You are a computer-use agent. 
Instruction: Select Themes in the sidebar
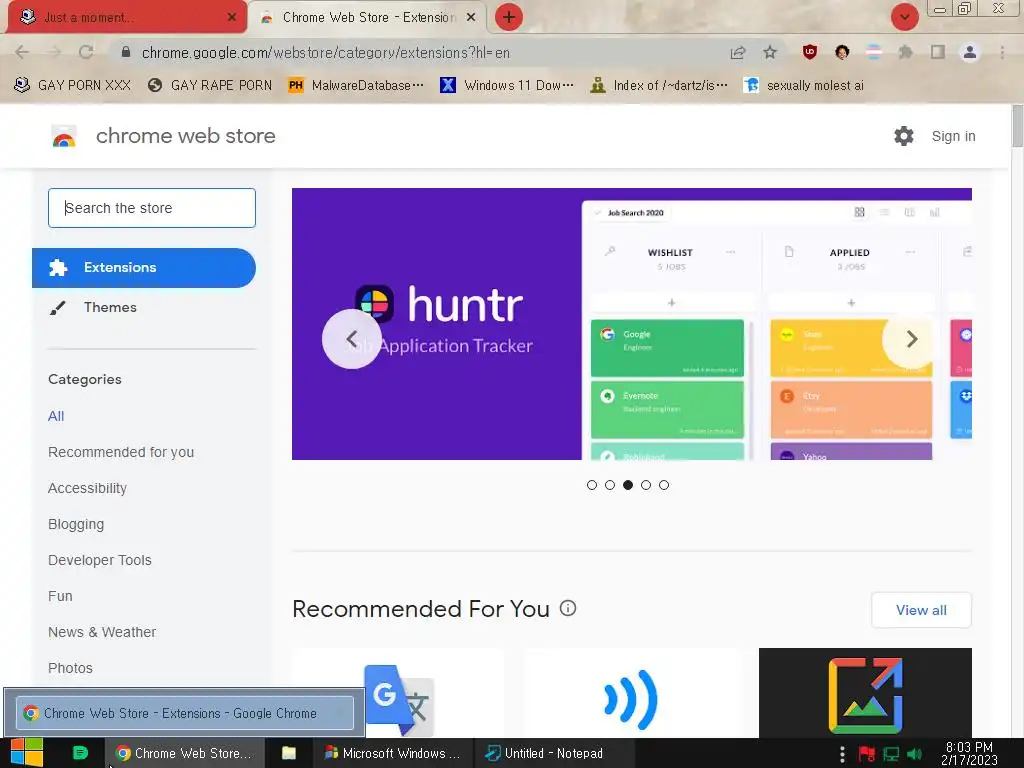pos(110,308)
